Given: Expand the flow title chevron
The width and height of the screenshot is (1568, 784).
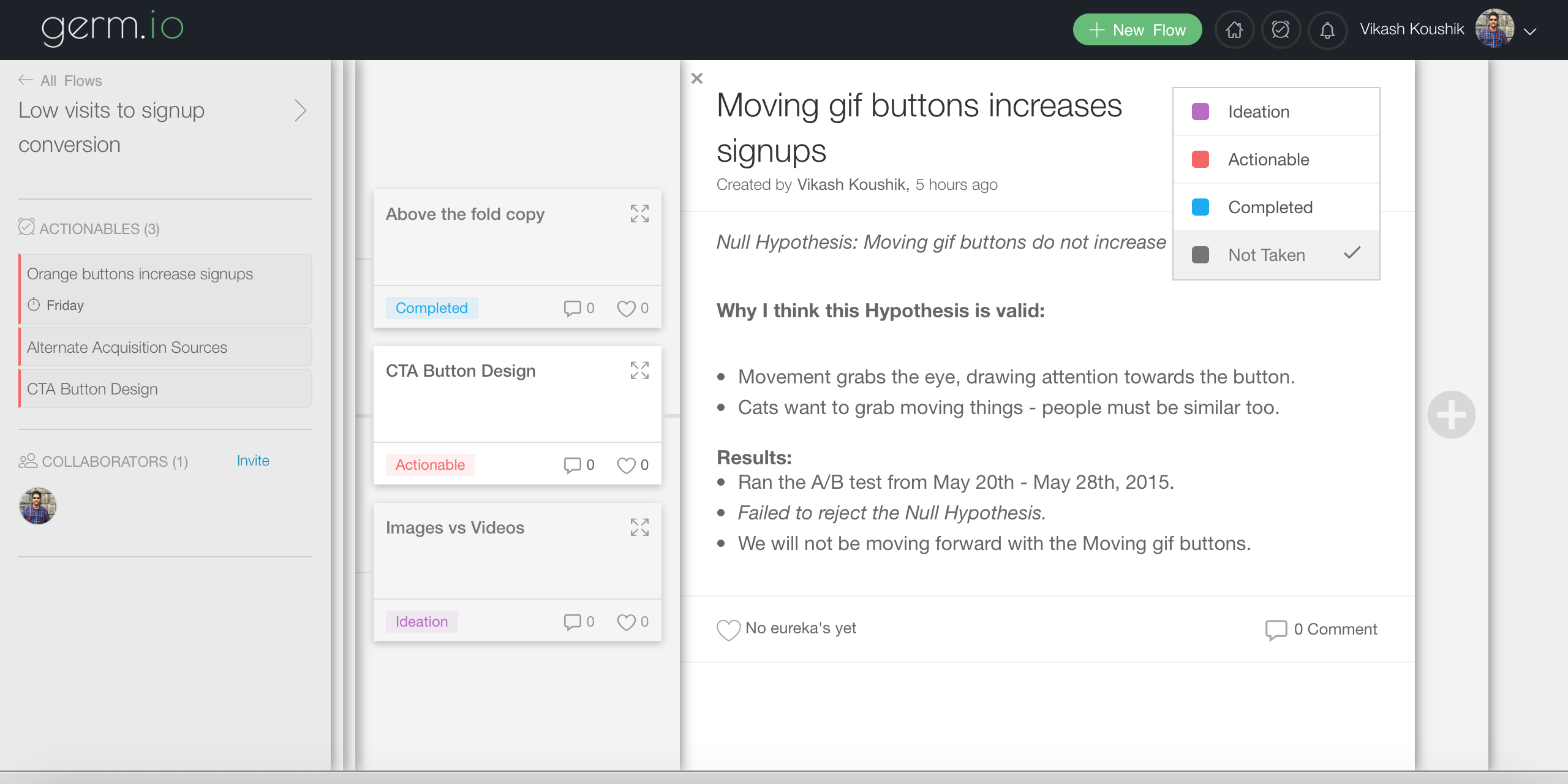Looking at the screenshot, I should [x=300, y=111].
